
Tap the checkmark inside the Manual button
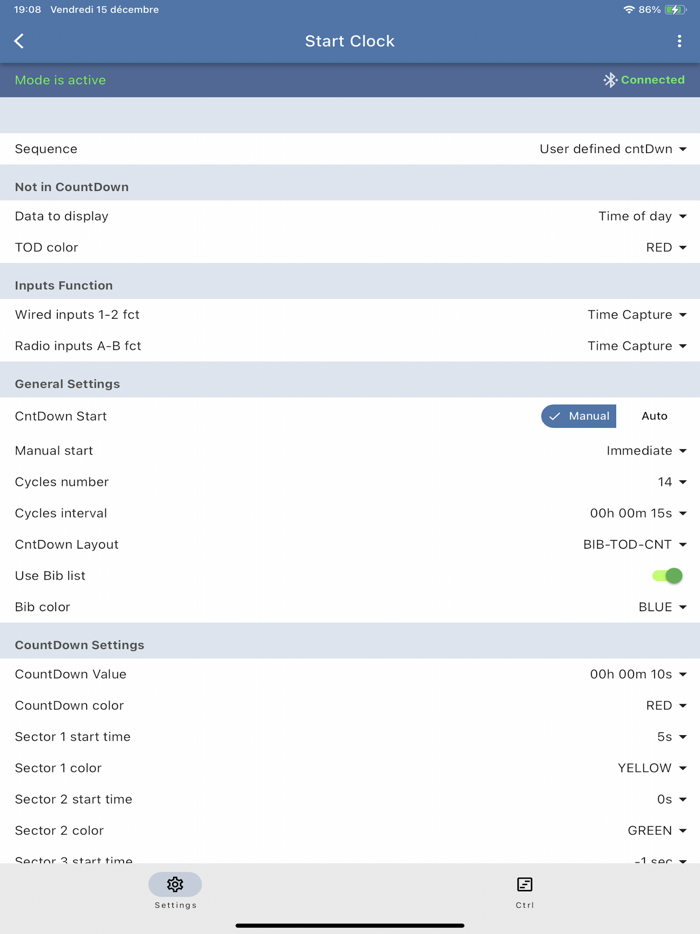point(554,416)
